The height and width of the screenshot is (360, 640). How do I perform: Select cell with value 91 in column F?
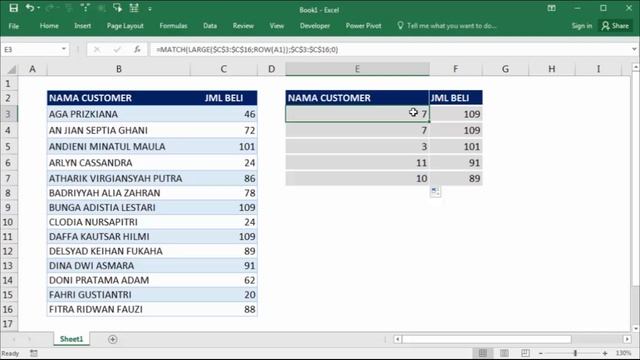point(456,163)
